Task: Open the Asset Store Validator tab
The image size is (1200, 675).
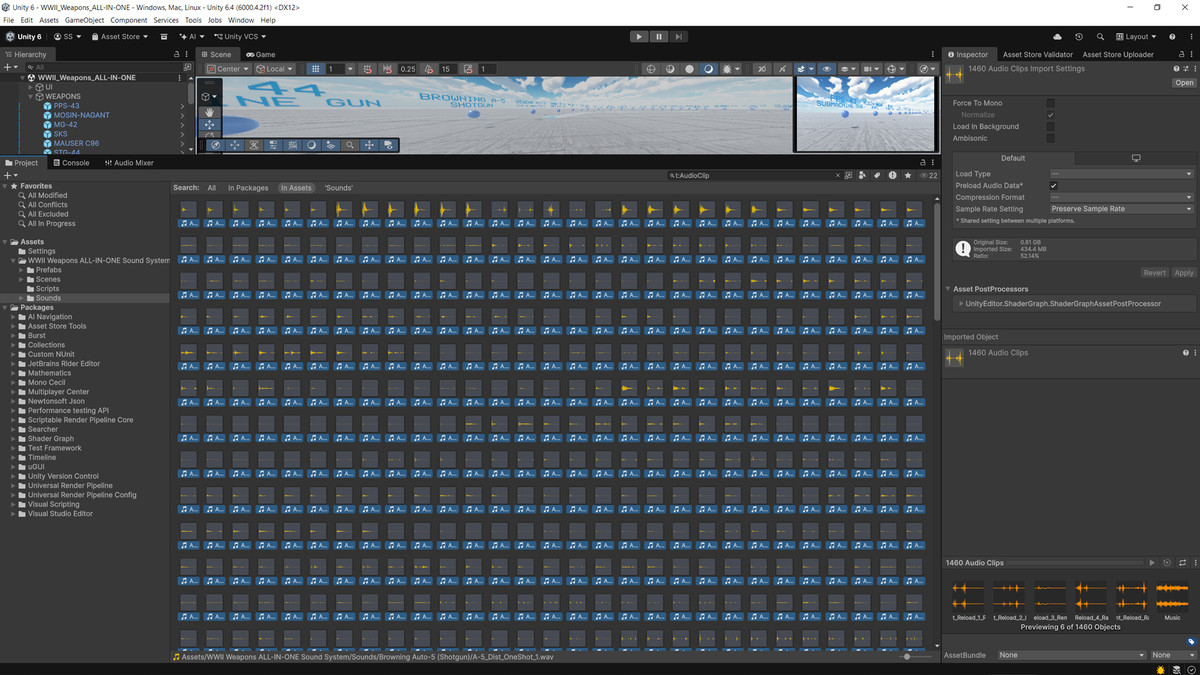Action: click(x=1038, y=55)
